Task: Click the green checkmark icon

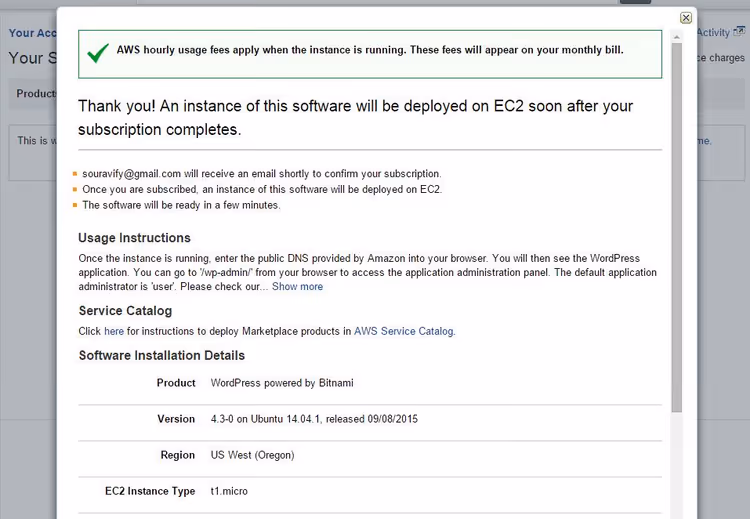Action: click(98, 53)
